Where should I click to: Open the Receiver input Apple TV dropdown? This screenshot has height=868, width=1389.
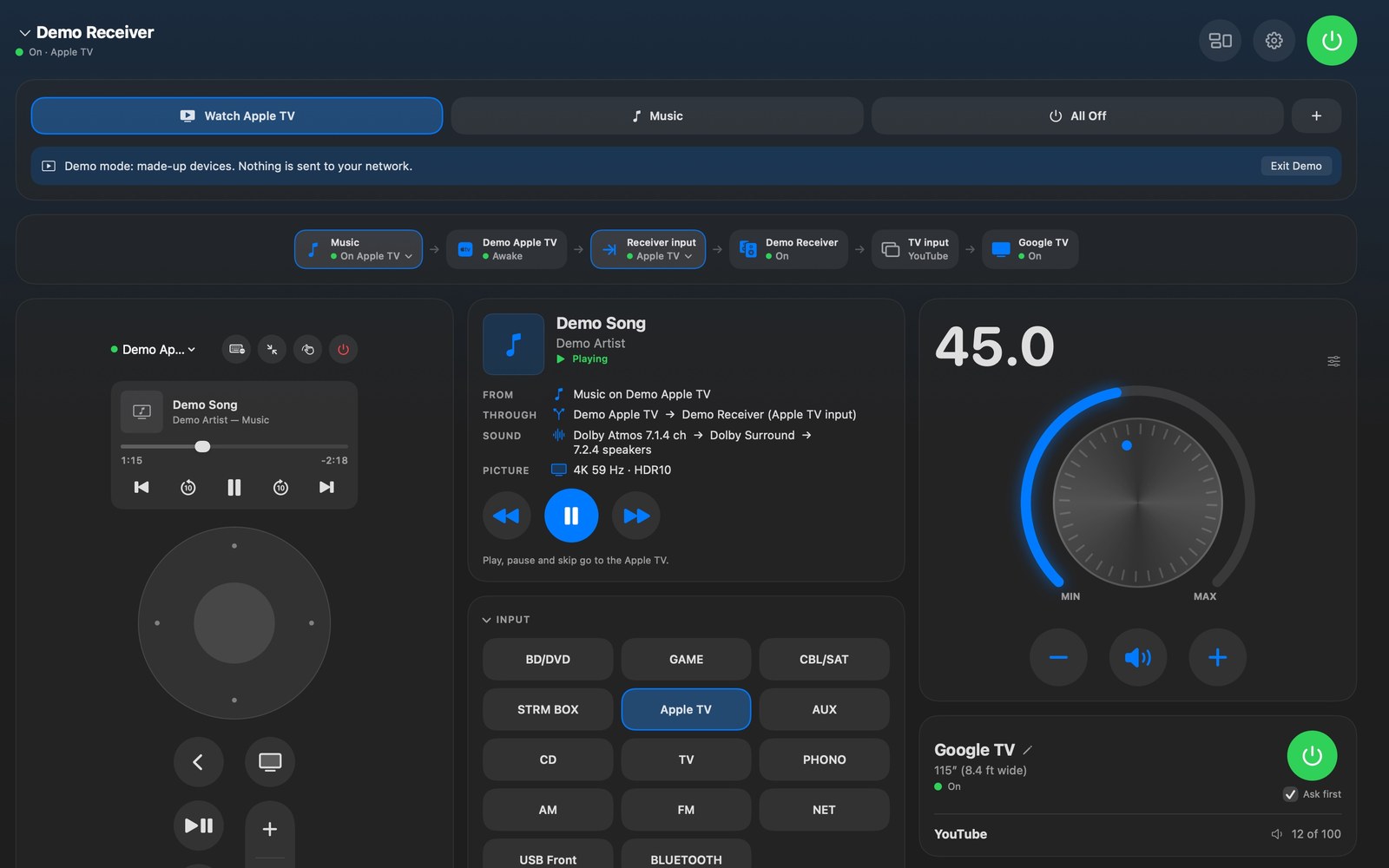pyautogui.click(x=648, y=249)
